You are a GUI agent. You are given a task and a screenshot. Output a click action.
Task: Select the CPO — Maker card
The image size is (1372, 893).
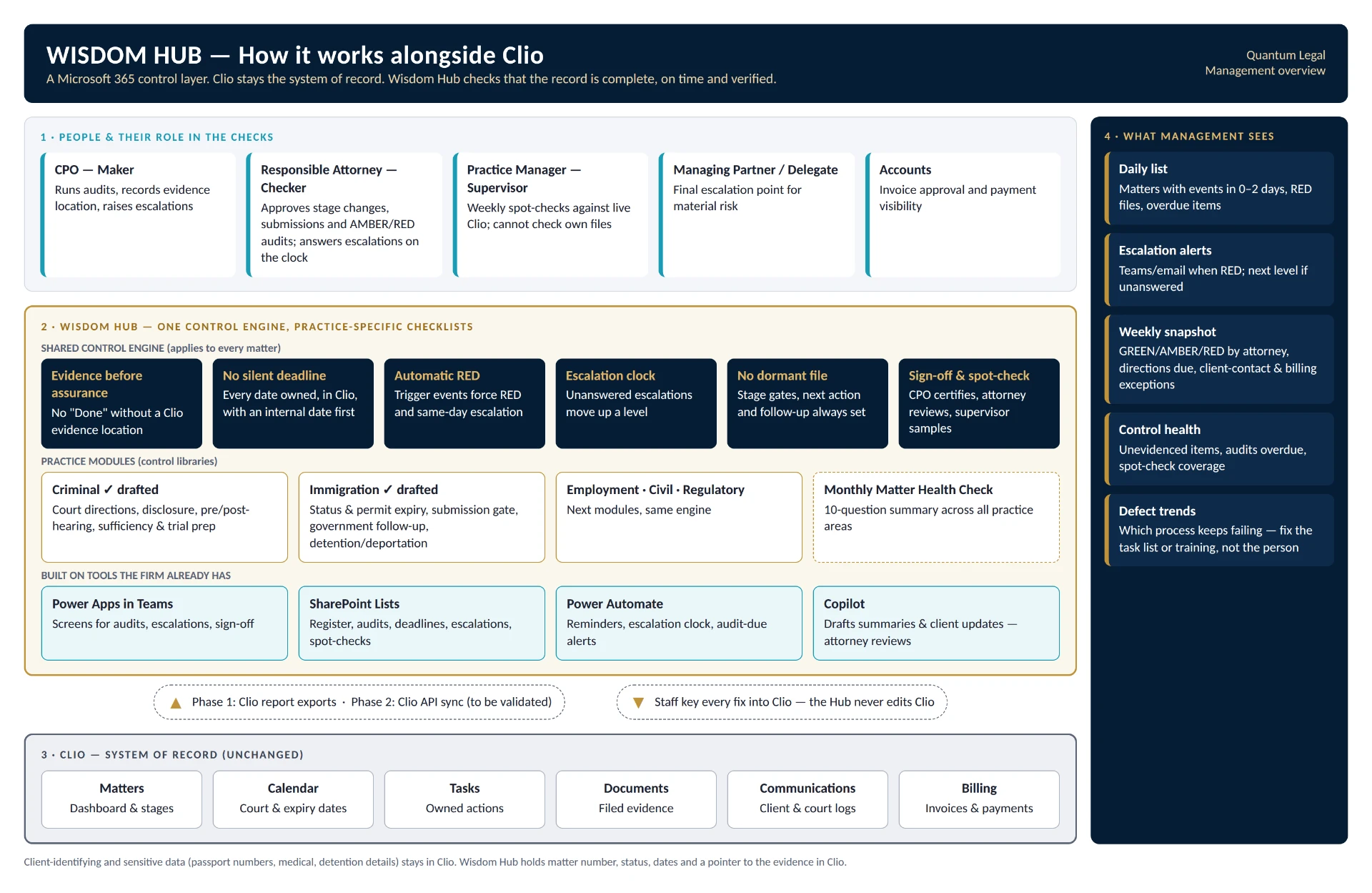coord(138,214)
